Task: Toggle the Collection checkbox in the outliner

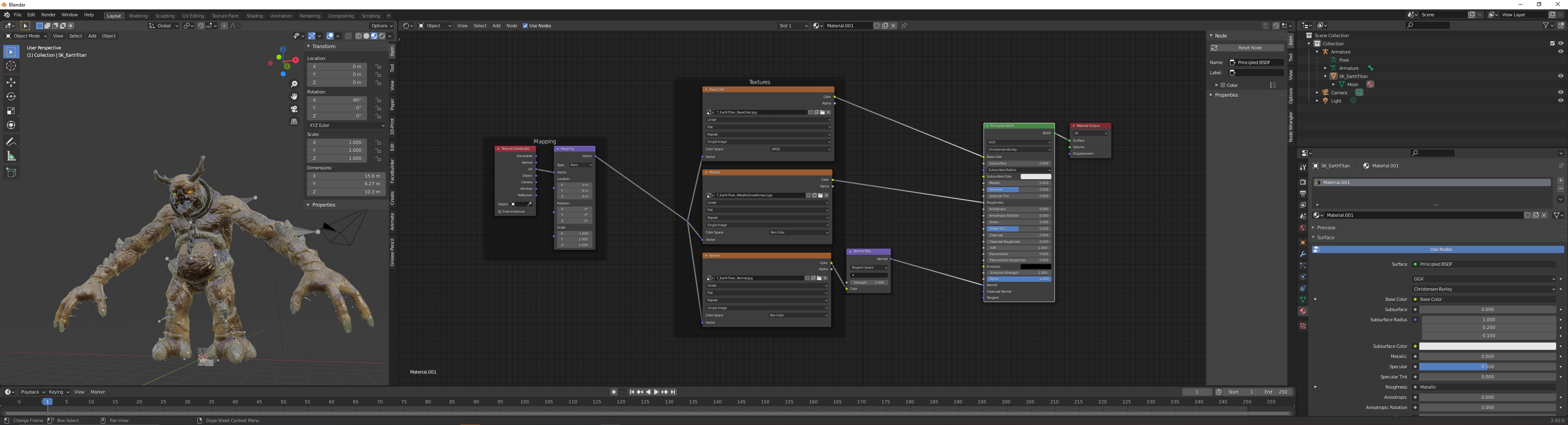Action: 1553,43
